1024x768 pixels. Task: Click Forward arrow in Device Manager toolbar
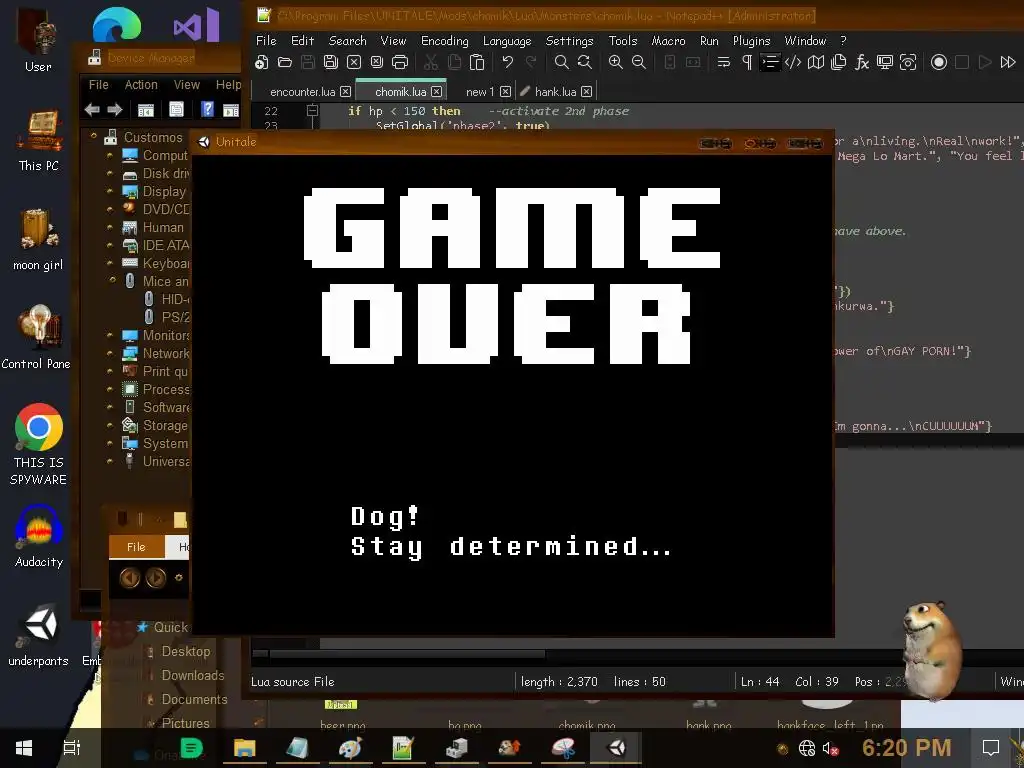115,110
